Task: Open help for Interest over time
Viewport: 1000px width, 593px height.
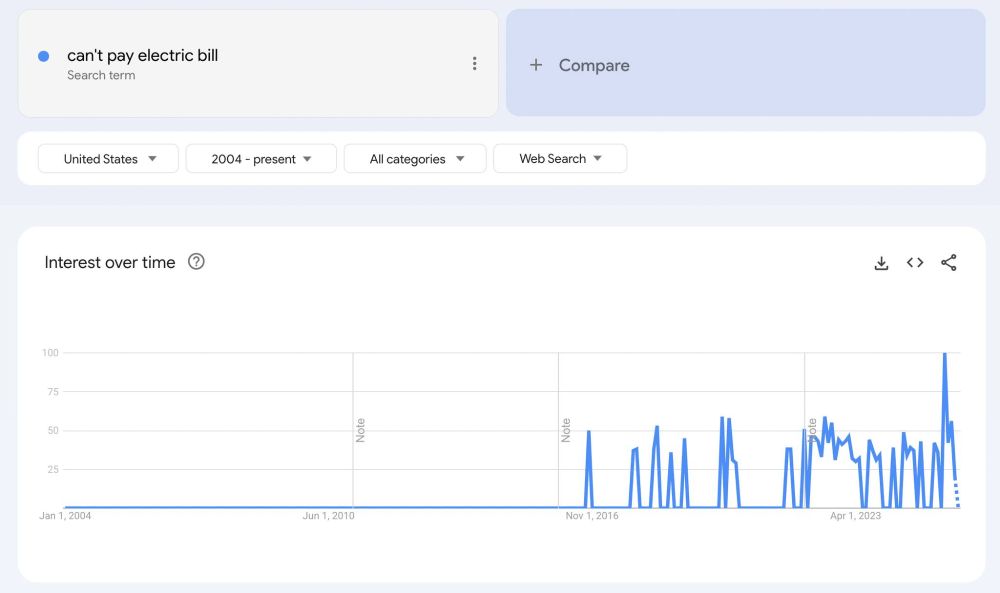Action: tap(196, 261)
